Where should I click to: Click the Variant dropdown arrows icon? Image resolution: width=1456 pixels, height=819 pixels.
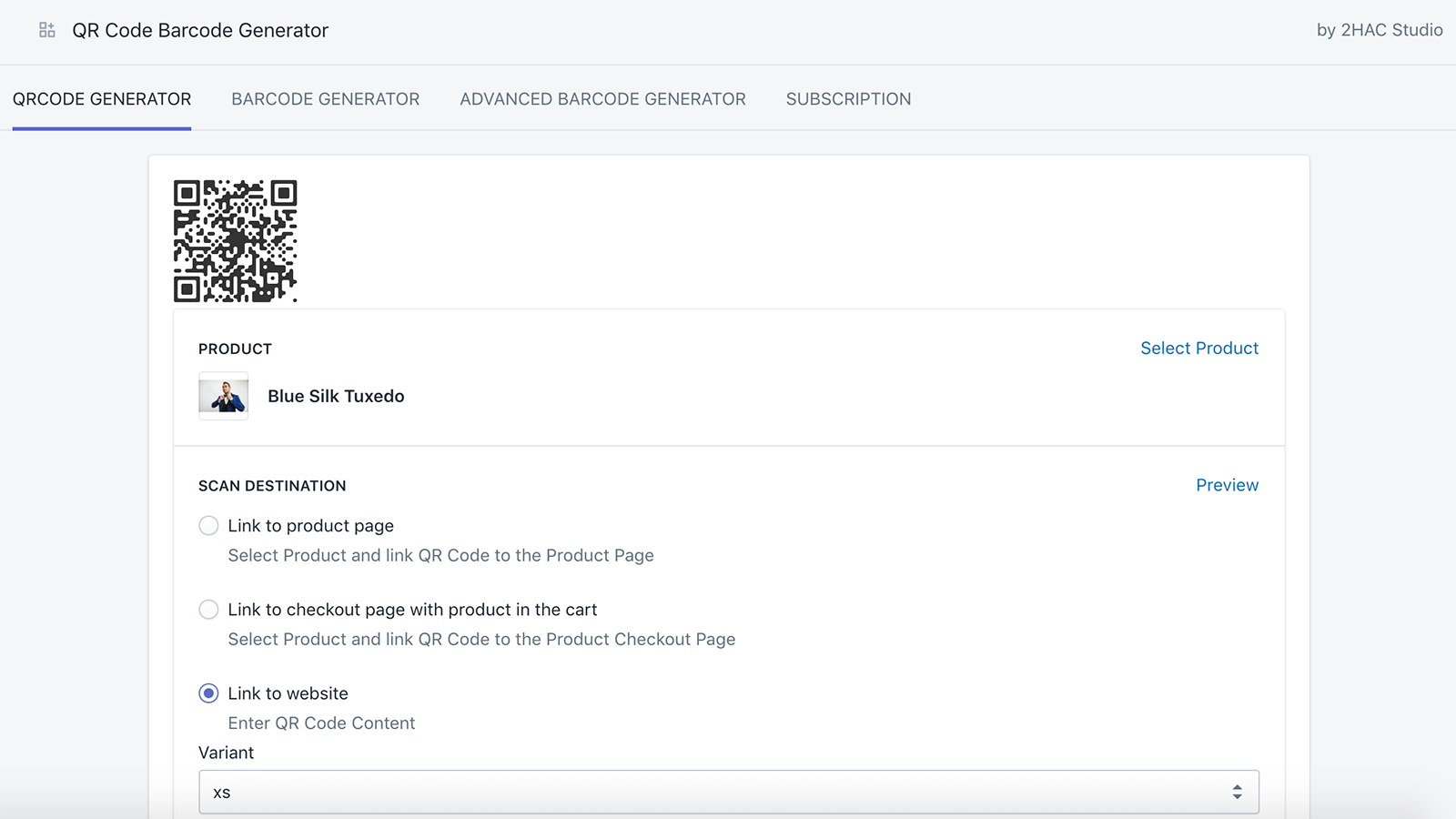1237,793
